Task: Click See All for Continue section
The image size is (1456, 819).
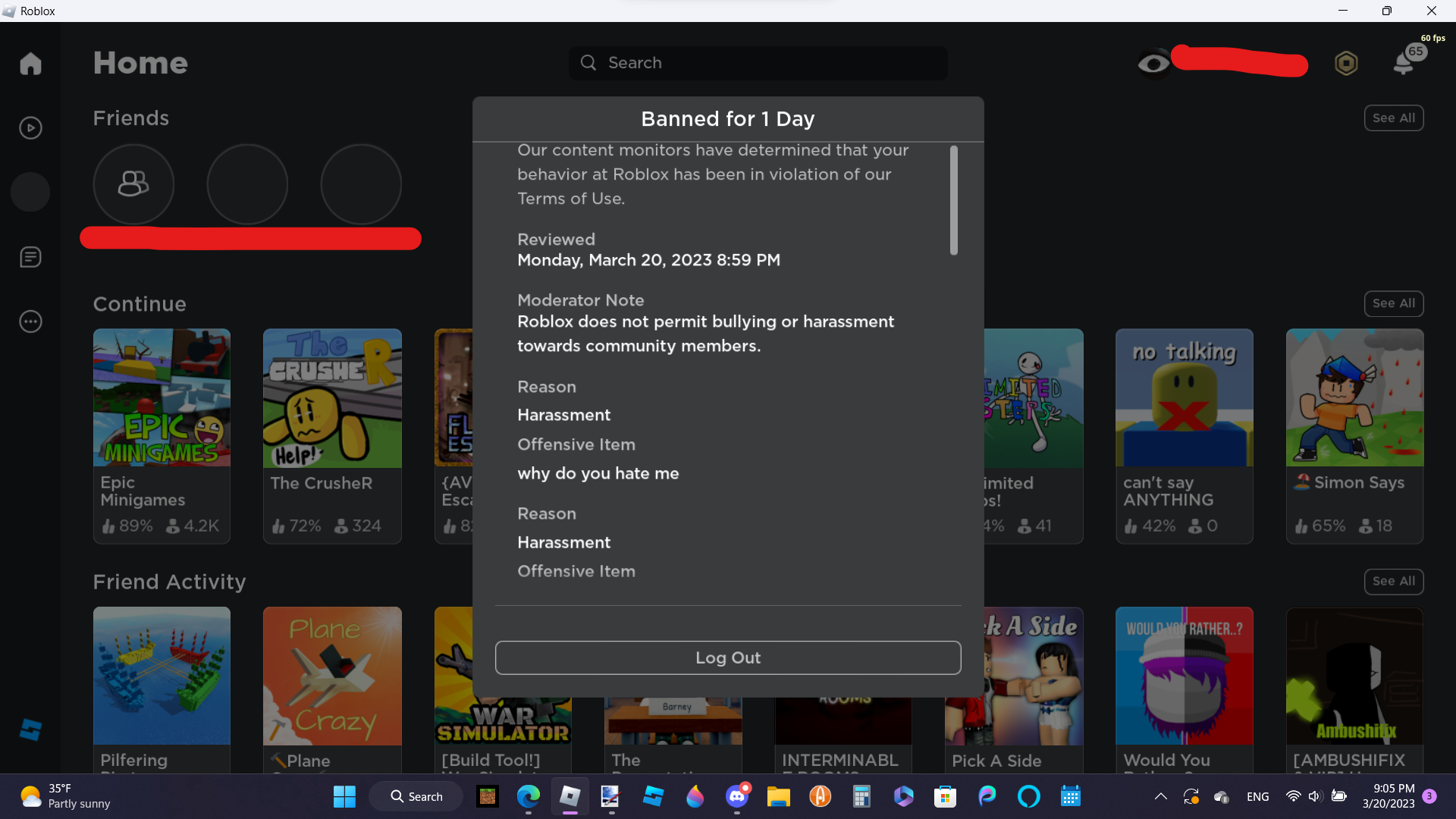Action: (1393, 303)
